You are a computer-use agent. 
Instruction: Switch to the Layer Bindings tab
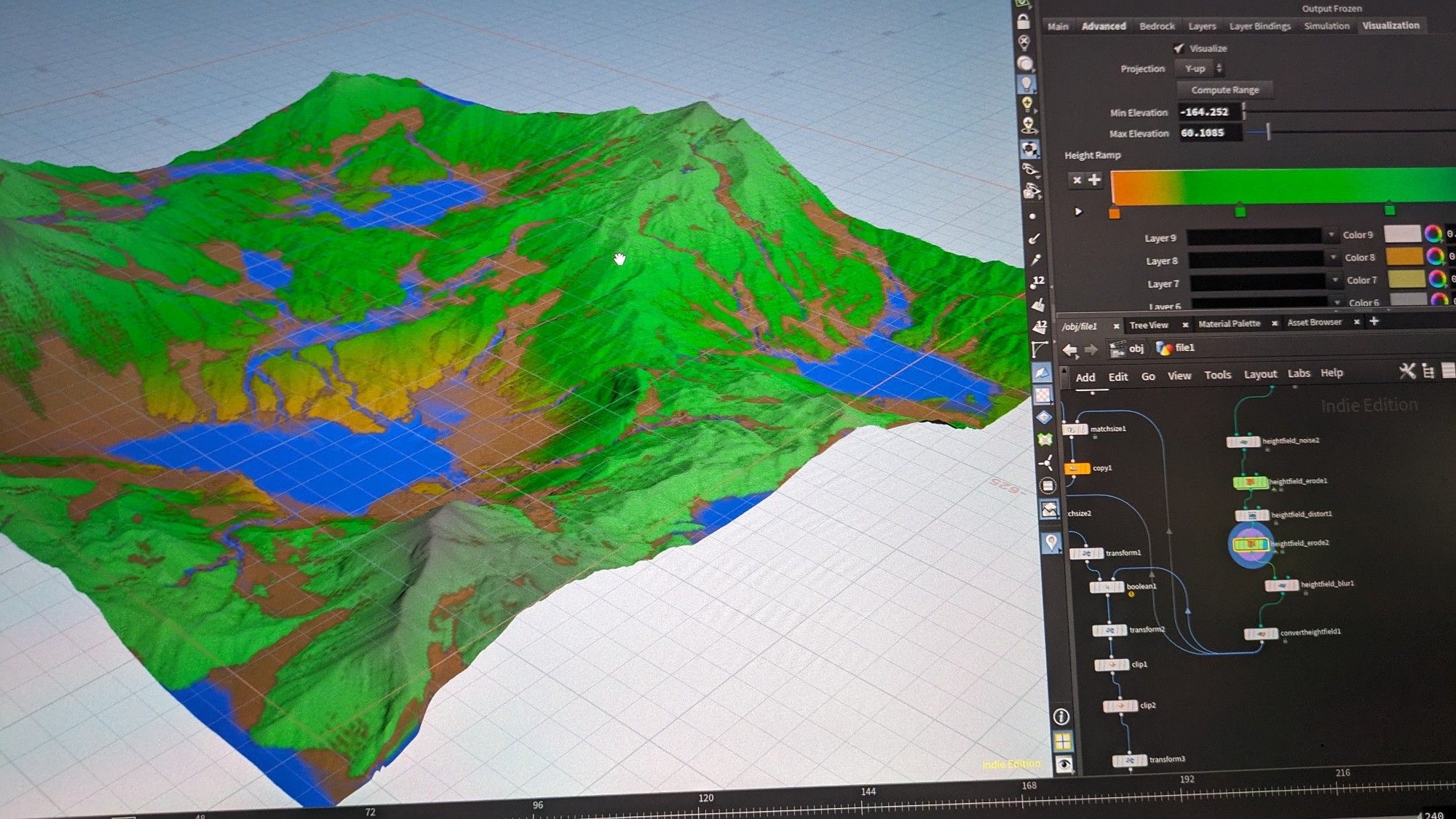tap(1259, 26)
